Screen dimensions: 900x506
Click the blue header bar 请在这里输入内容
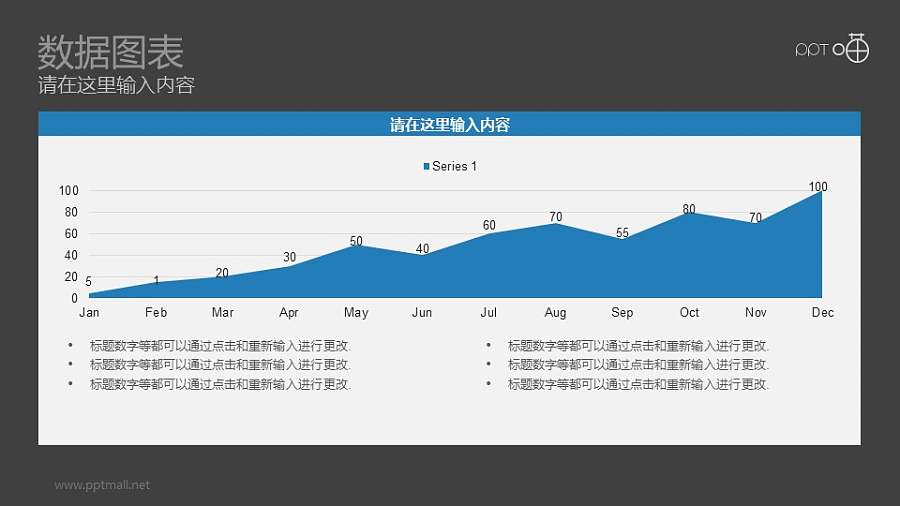point(449,124)
